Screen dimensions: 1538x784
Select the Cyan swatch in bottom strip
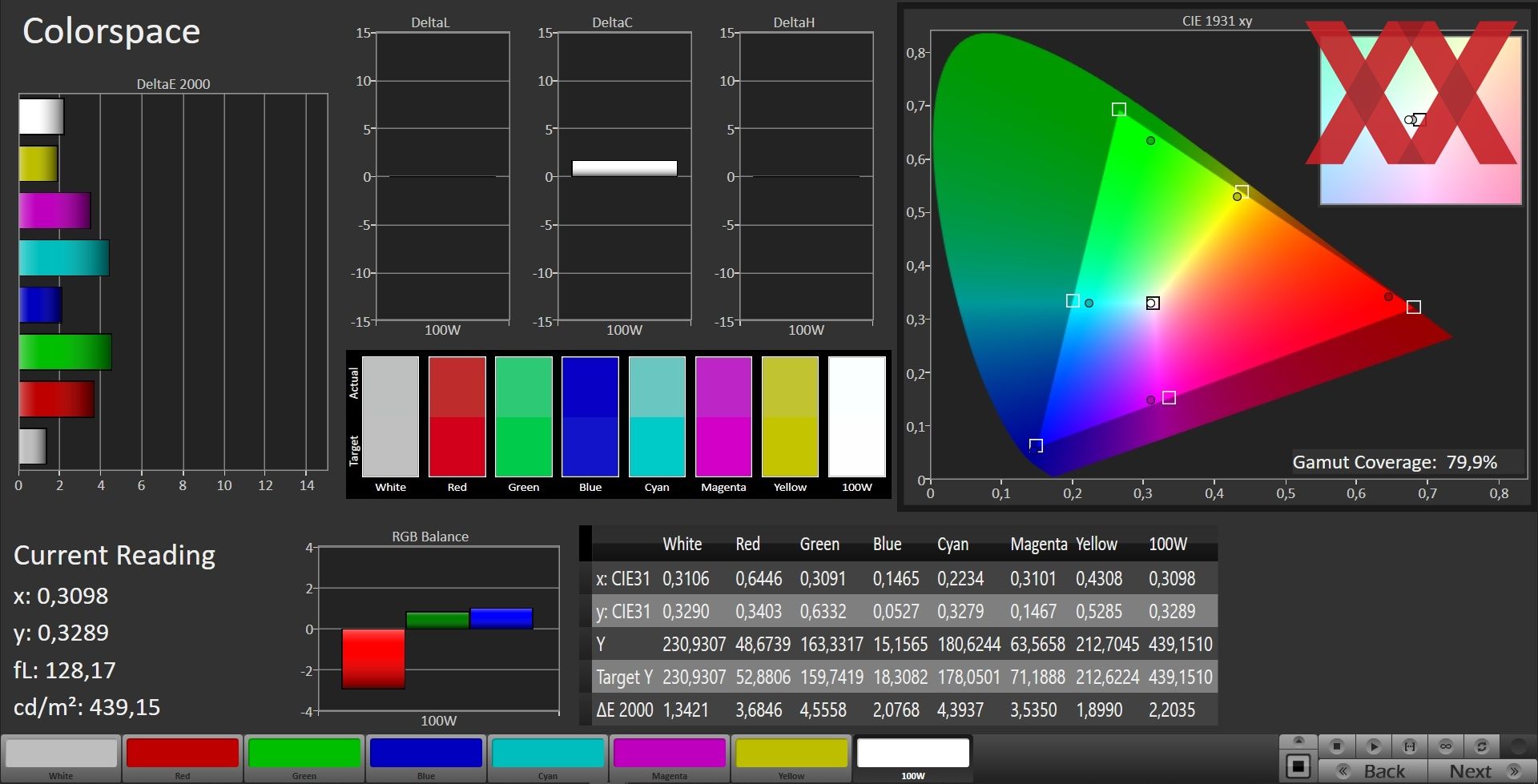tap(548, 758)
